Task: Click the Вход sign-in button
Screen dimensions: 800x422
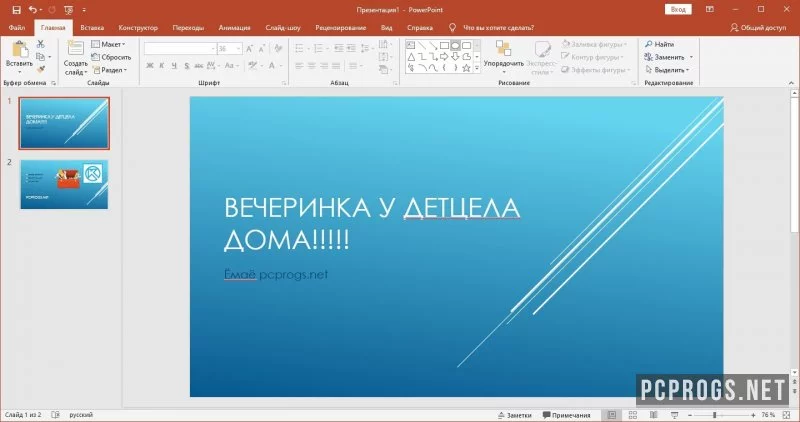Action: (x=678, y=10)
